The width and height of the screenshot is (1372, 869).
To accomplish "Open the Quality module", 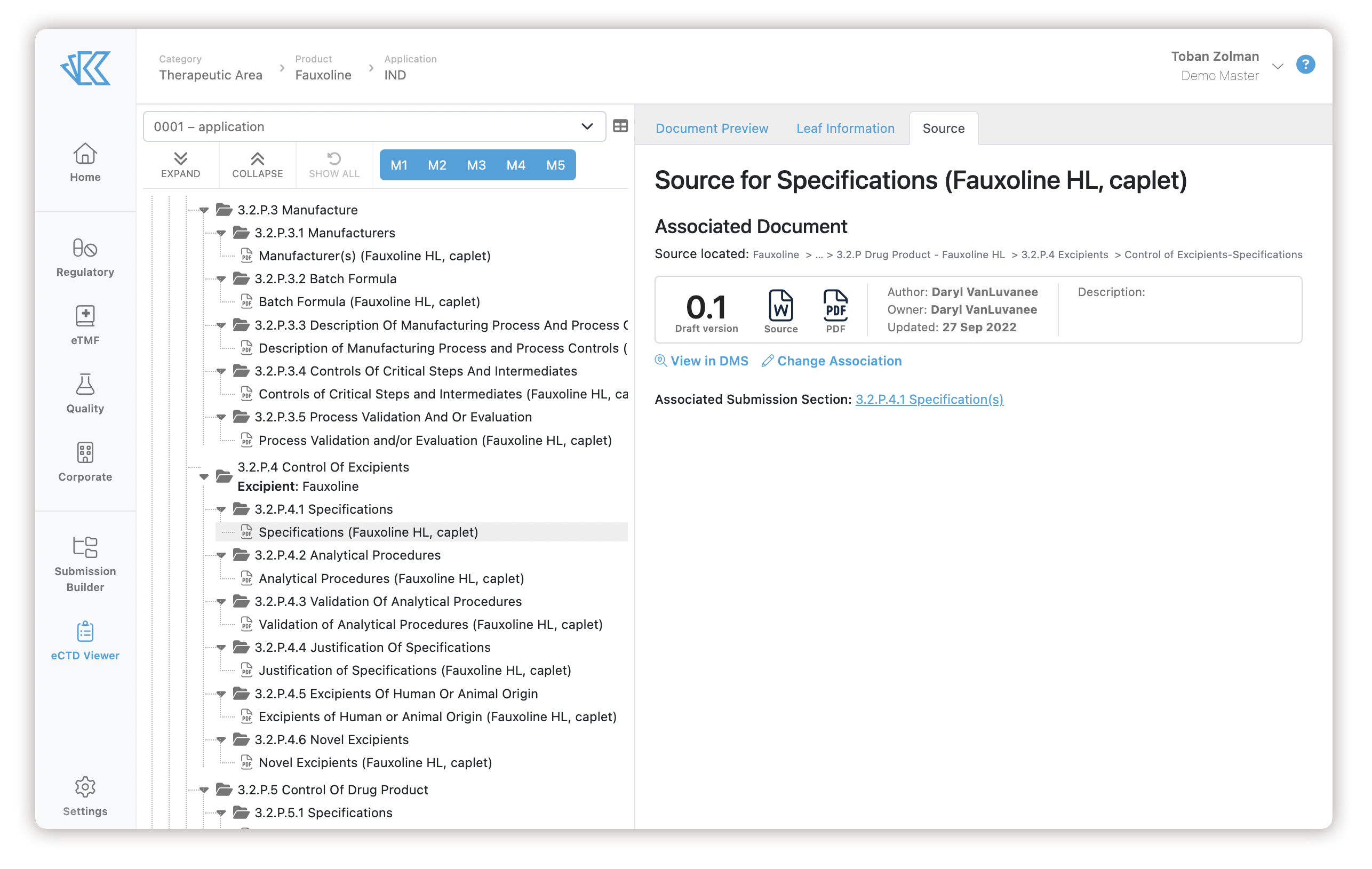I will pos(85,394).
